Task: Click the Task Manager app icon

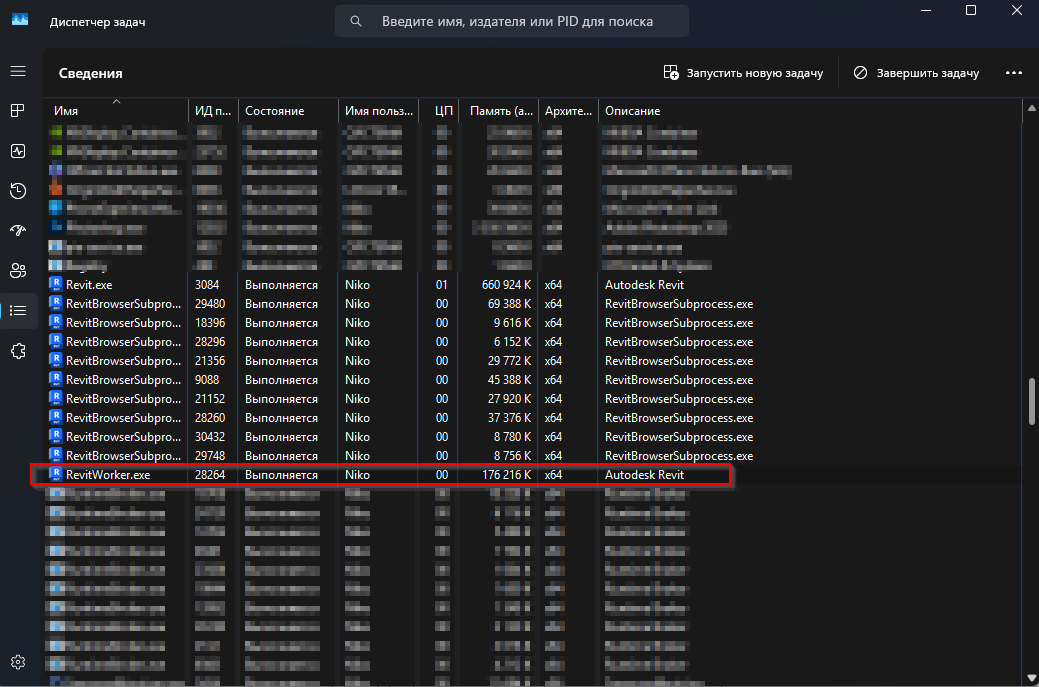Action: [20, 19]
